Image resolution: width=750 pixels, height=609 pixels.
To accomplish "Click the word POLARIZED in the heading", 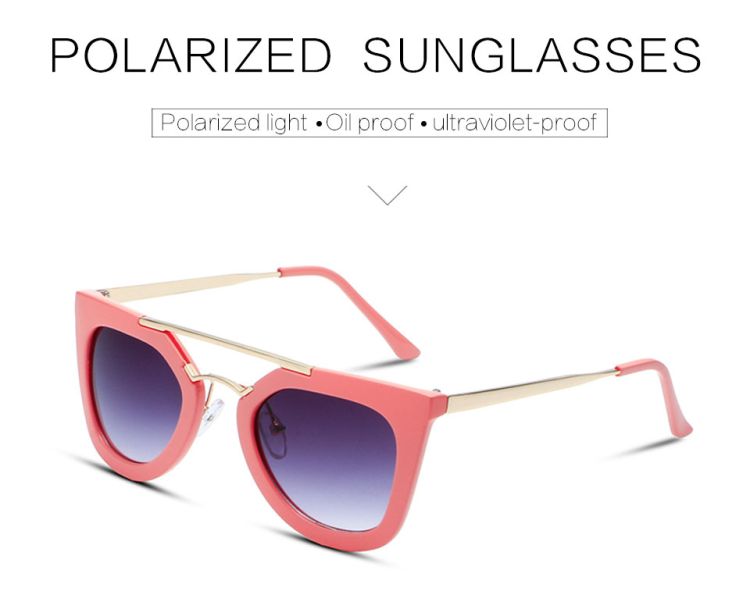I will [191, 55].
